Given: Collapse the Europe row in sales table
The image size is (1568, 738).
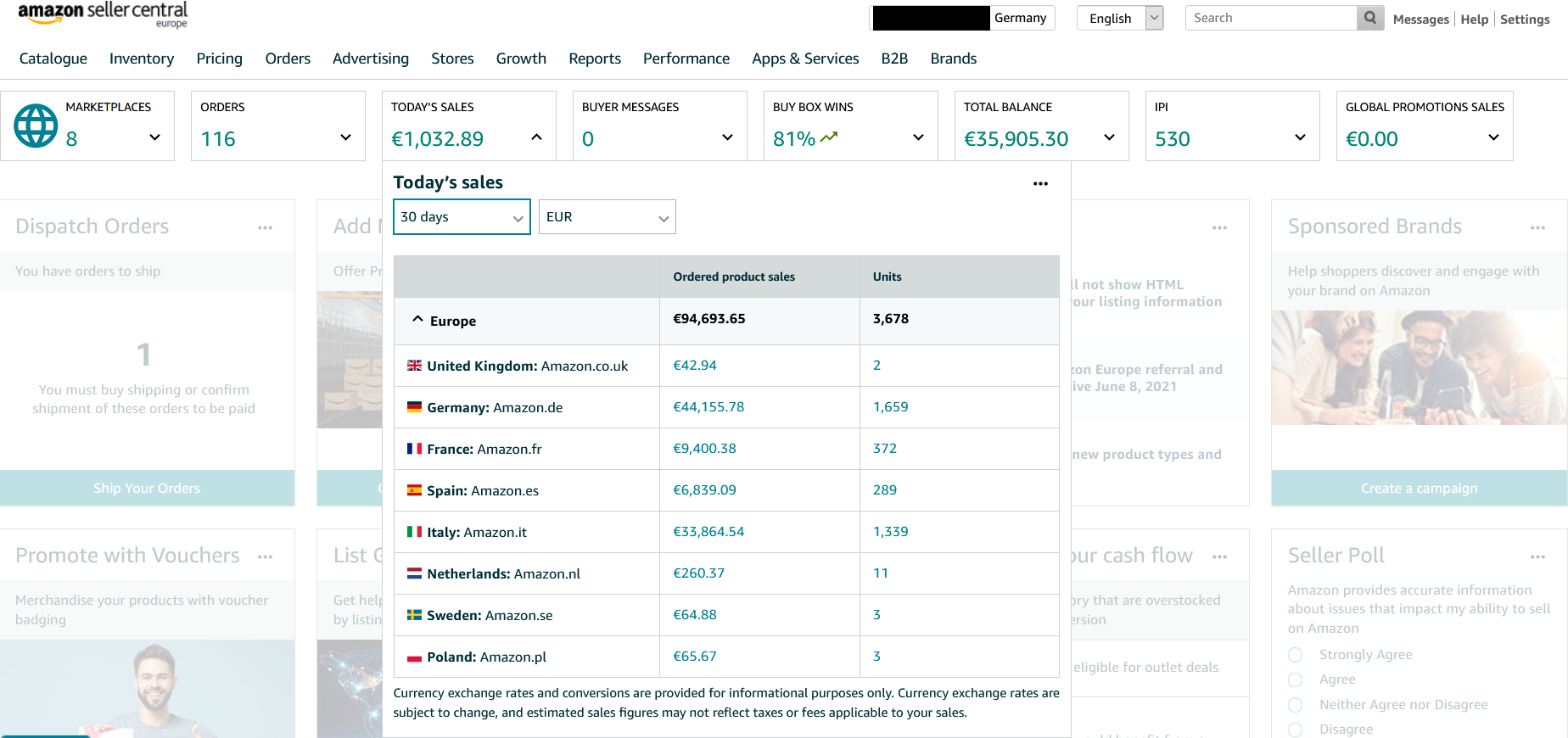Looking at the screenshot, I should point(417,320).
